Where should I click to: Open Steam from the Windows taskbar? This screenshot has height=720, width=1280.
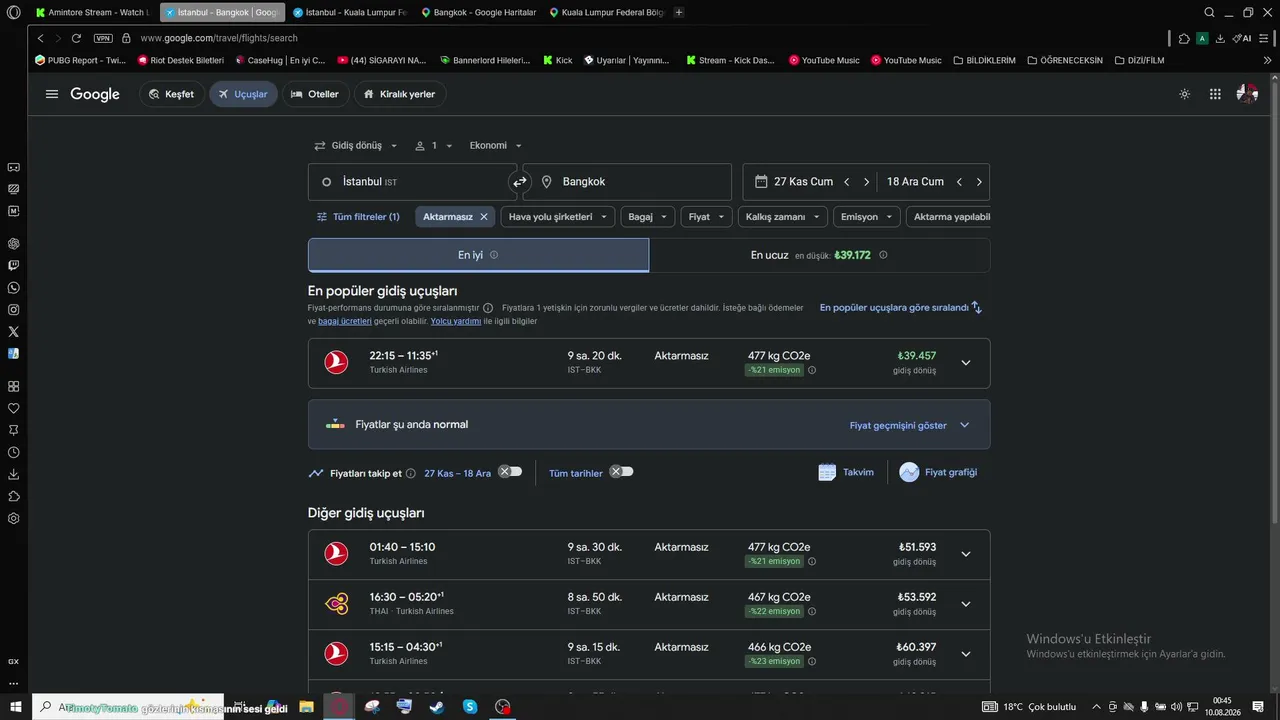437,706
